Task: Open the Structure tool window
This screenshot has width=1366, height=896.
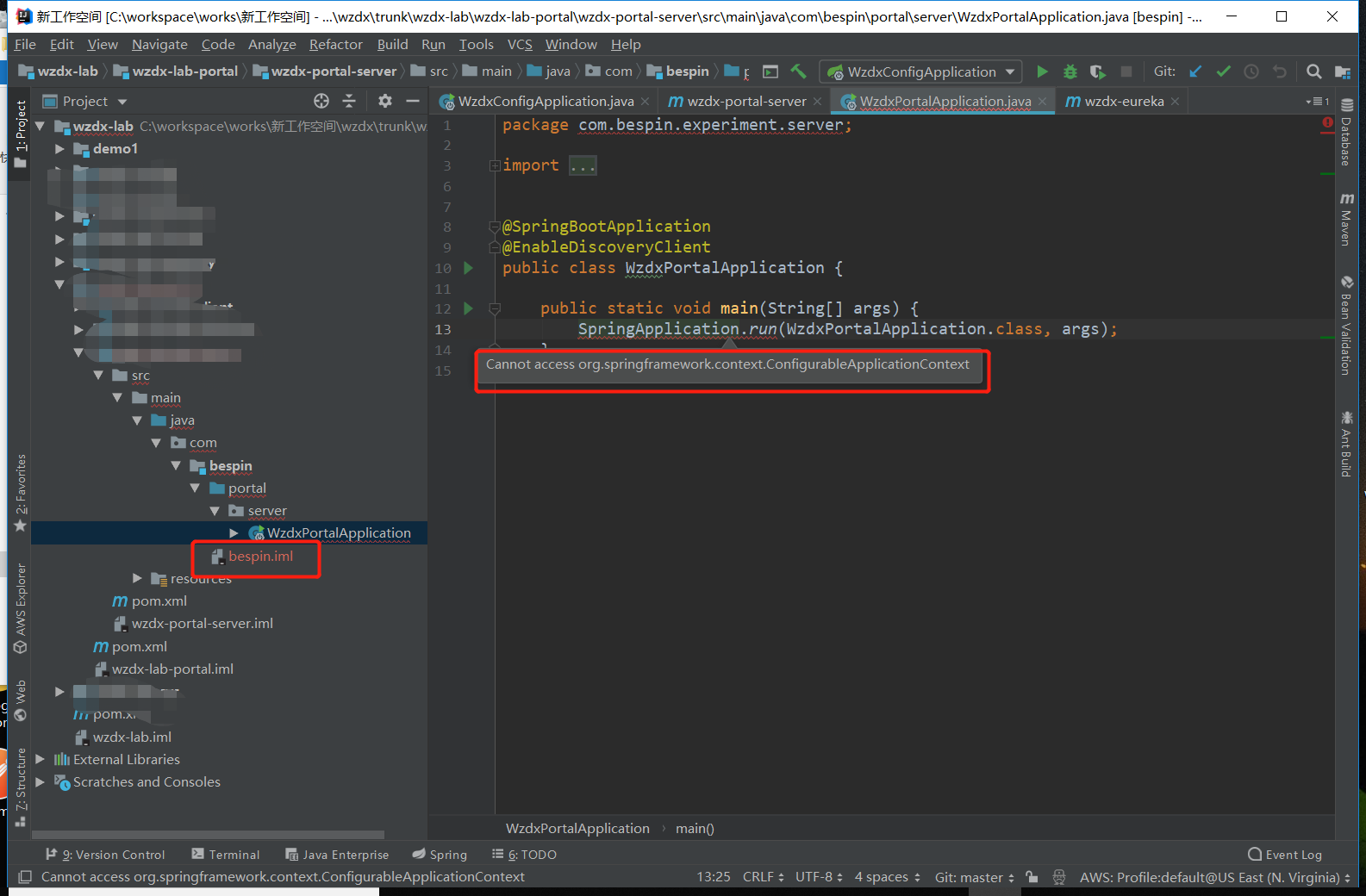Action: pos(21,787)
